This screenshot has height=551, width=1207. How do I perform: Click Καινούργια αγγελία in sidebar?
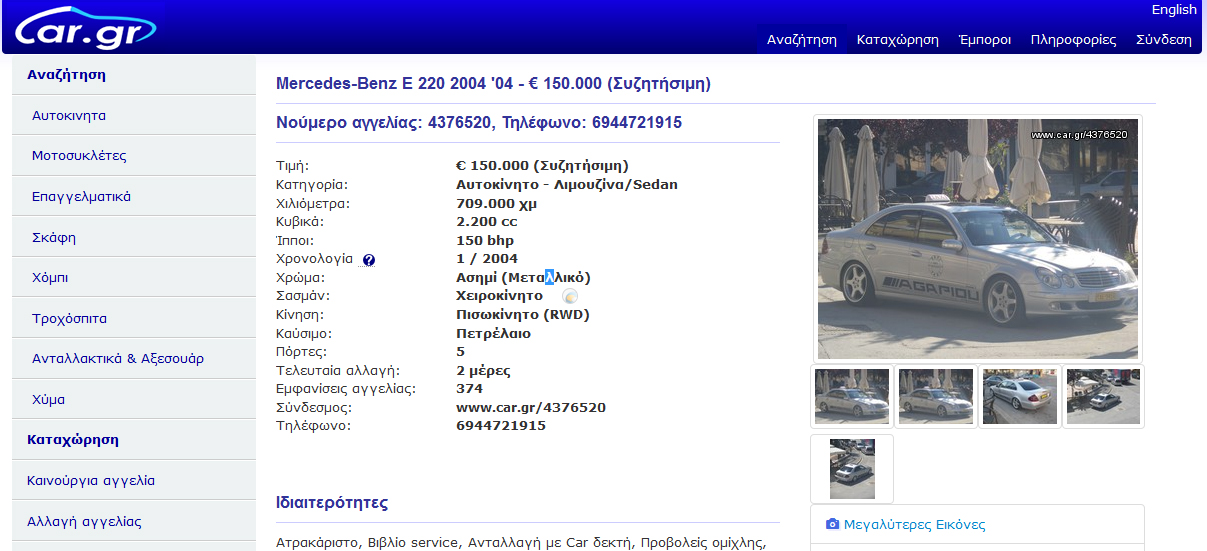pyautogui.click(x=91, y=480)
